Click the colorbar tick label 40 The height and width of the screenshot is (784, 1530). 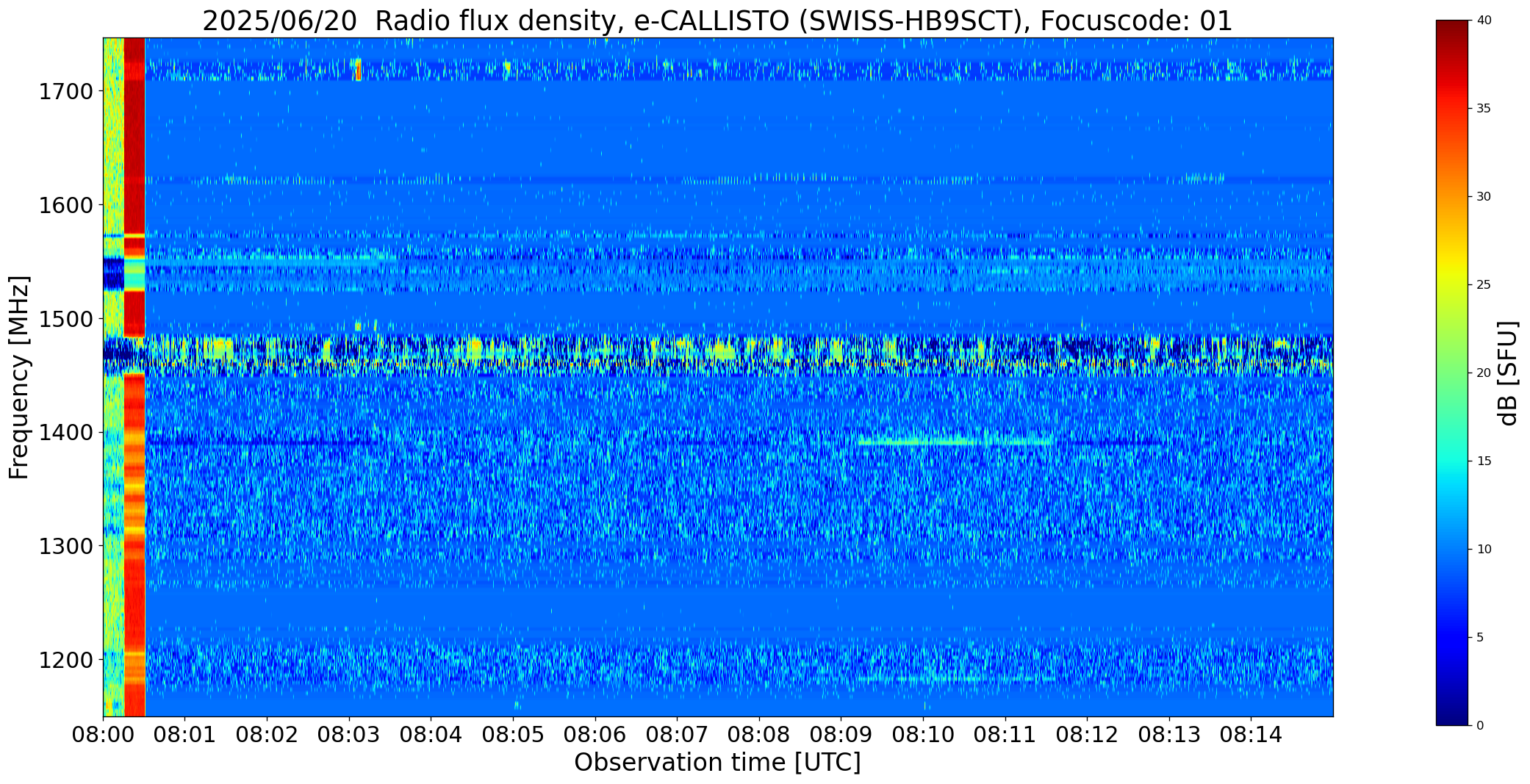click(1484, 21)
